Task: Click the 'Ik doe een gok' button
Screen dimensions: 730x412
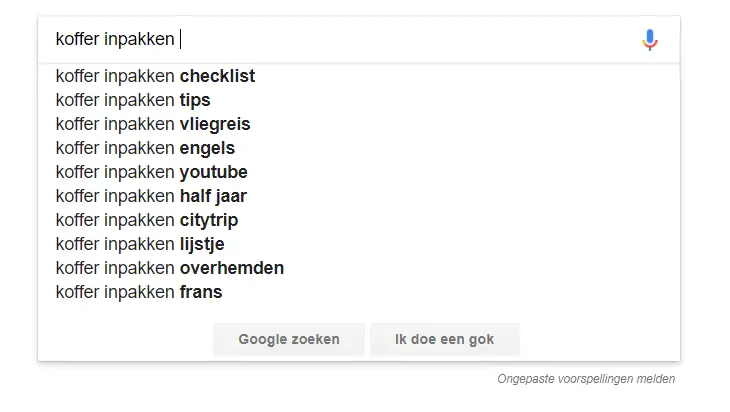Action: 445,339
